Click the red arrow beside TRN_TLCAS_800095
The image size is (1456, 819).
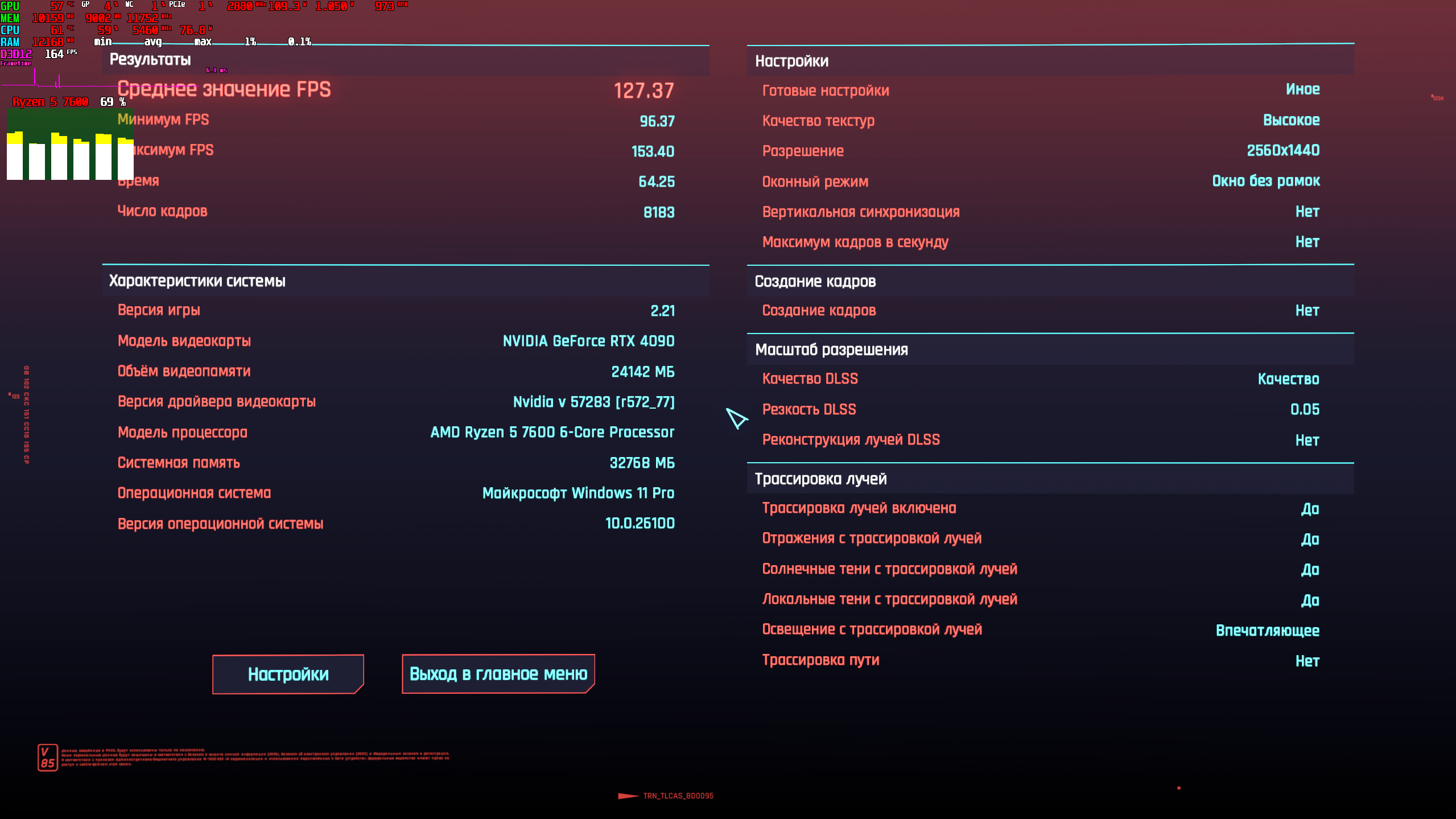pos(628,796)
